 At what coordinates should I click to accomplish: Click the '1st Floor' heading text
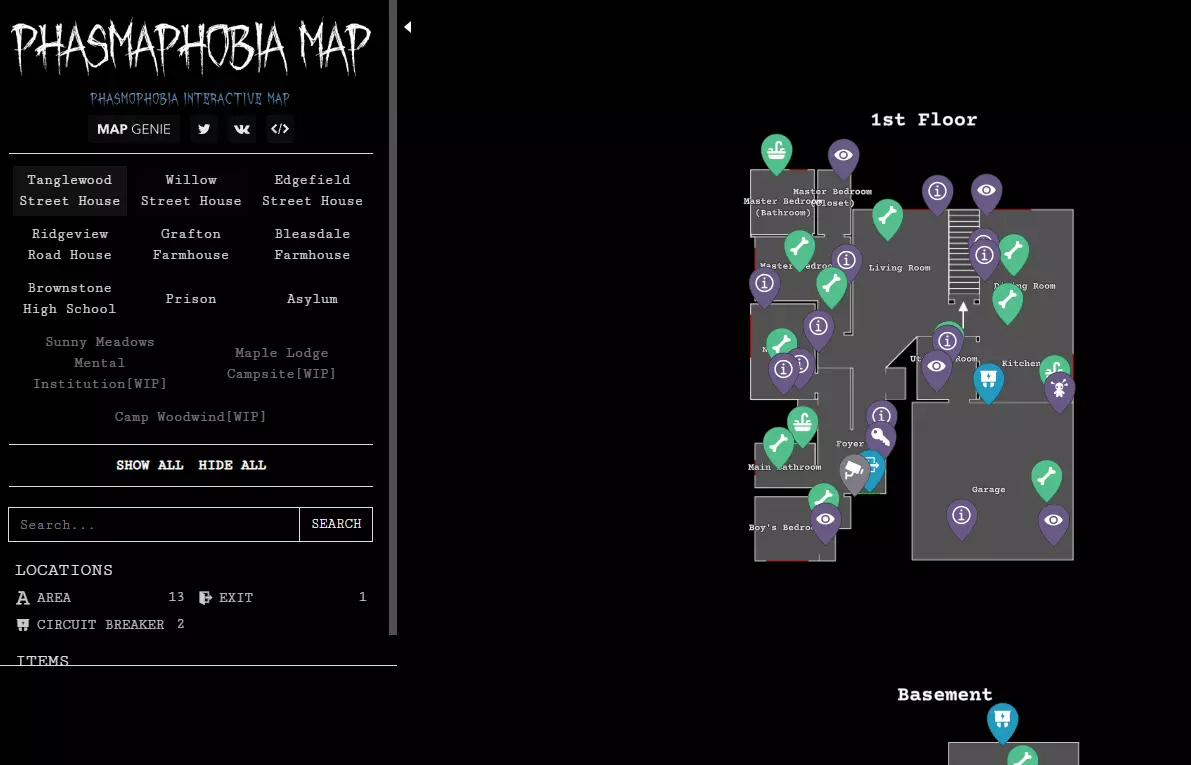click(x=924, y=120)
